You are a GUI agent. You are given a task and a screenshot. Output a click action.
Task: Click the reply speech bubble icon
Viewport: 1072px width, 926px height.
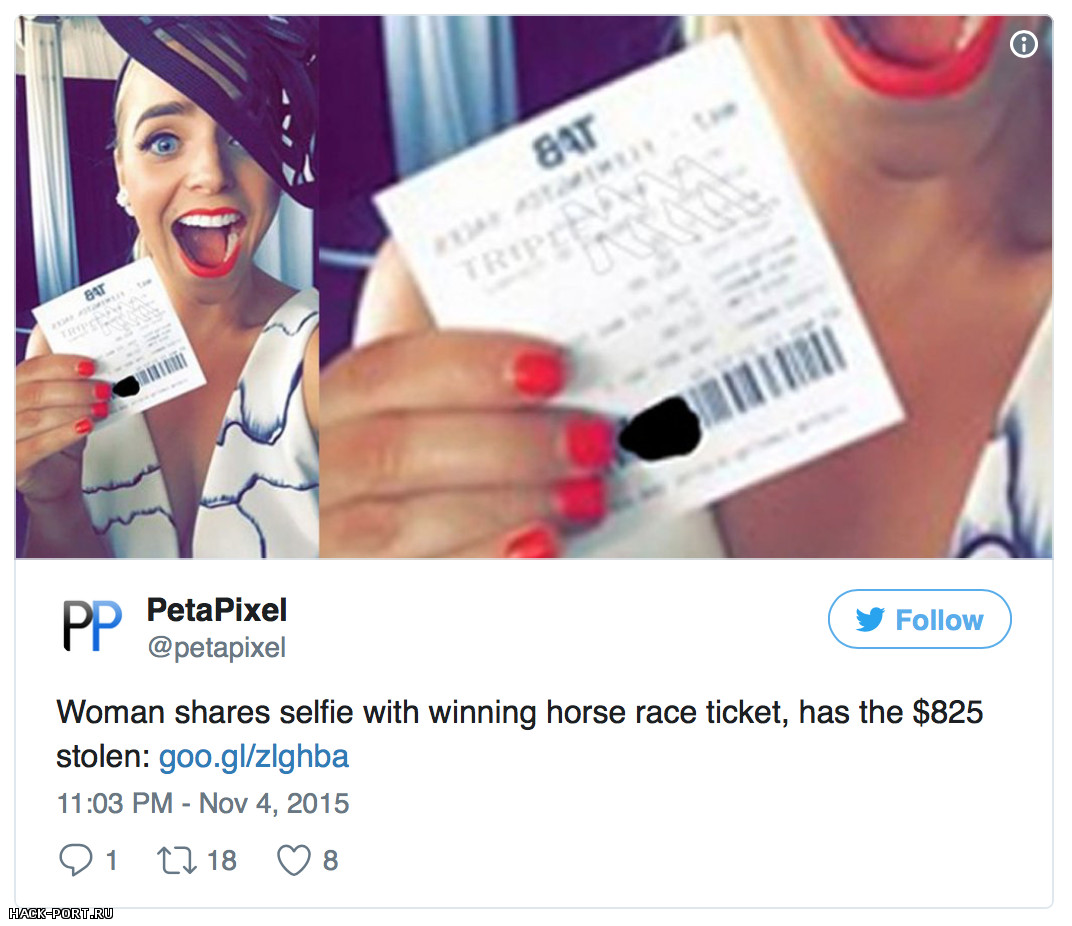pyautogui.click(x=75, y=860)
